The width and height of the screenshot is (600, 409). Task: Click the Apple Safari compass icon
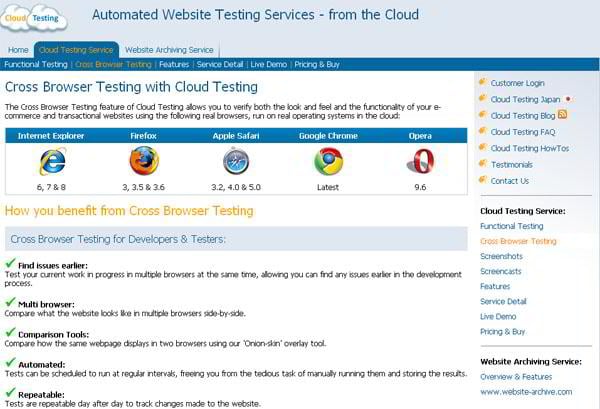click(236, 161)
